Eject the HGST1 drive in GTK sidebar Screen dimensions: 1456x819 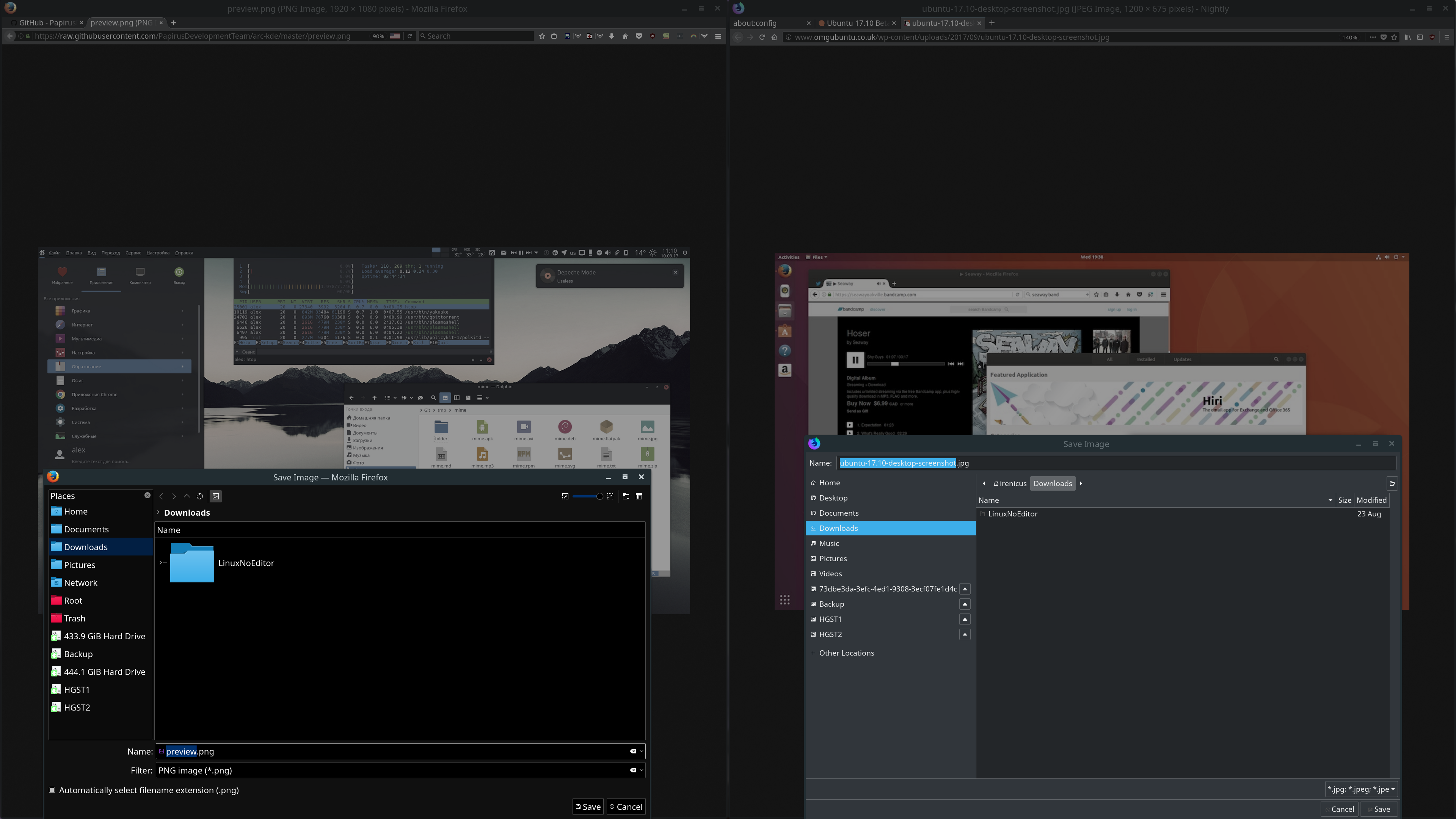965,620
